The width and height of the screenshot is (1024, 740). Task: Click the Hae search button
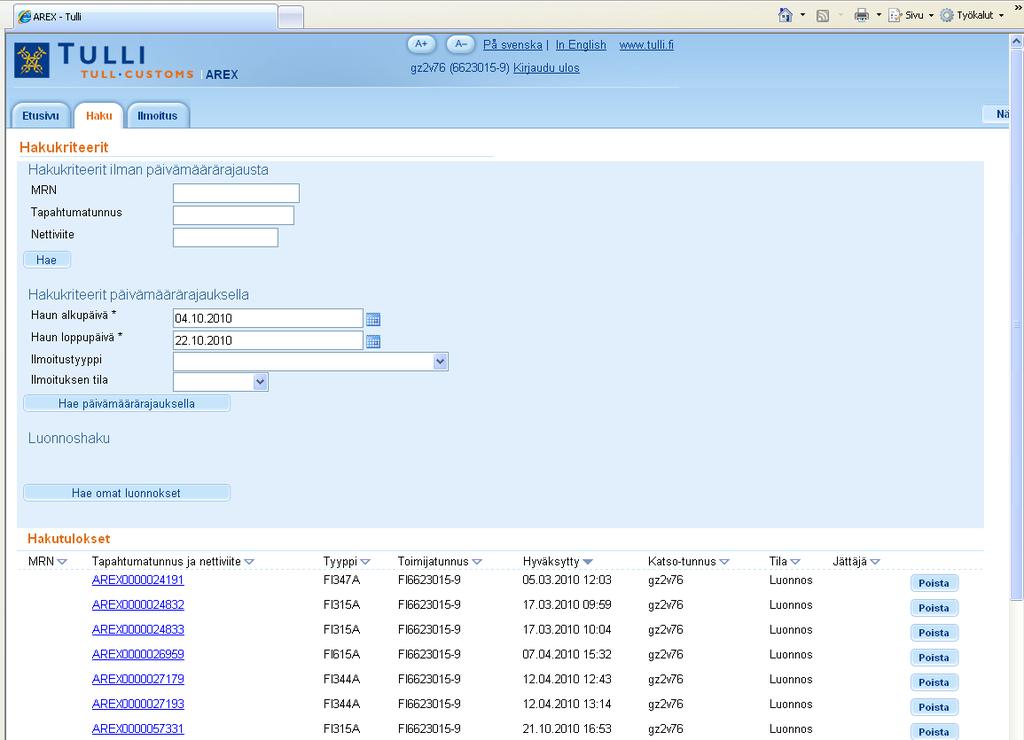46,260
